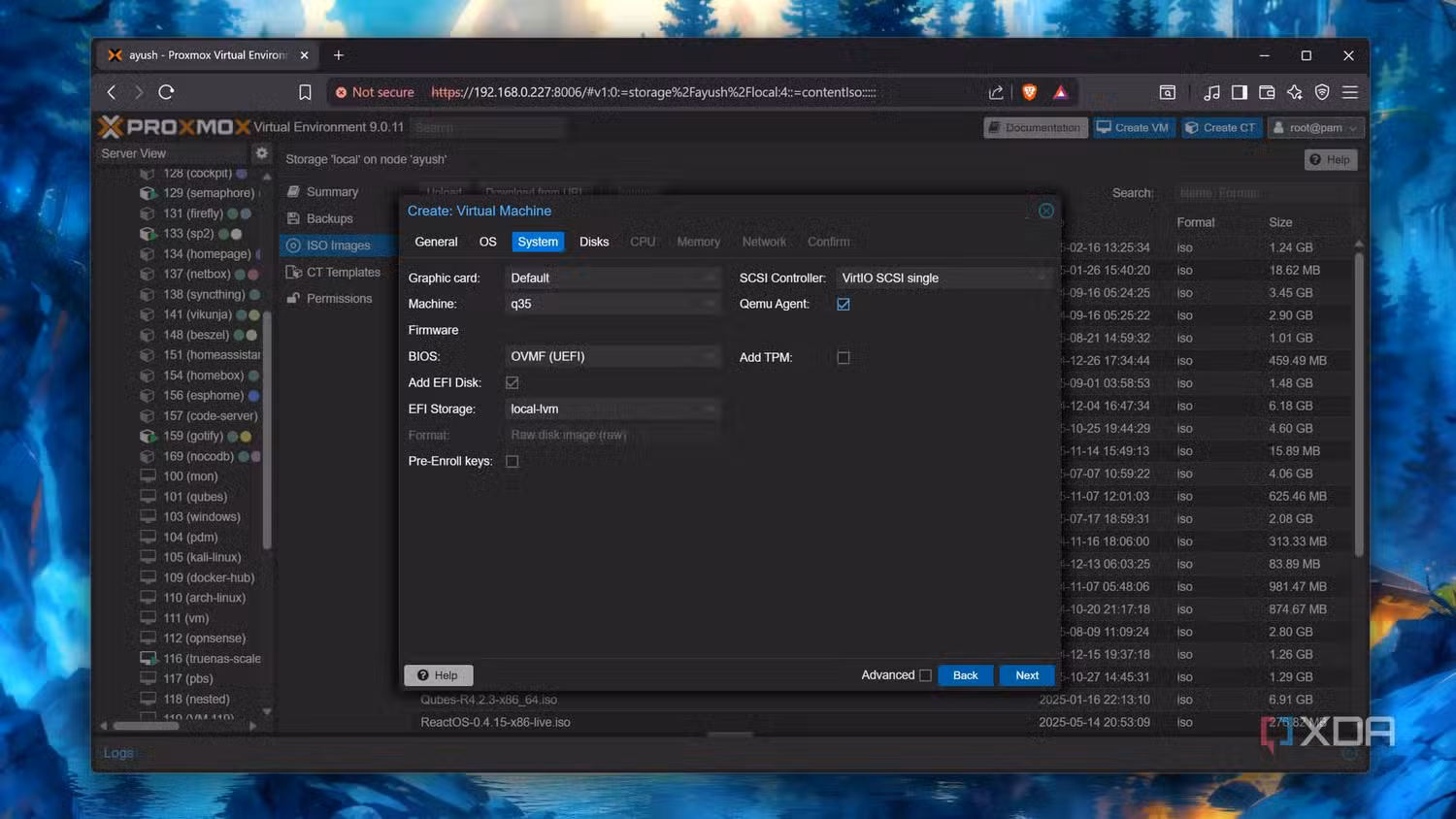This screenshot has height=819, width=1456.
Task: Click the Help button beside the storage header
Action: (1330, 159)
